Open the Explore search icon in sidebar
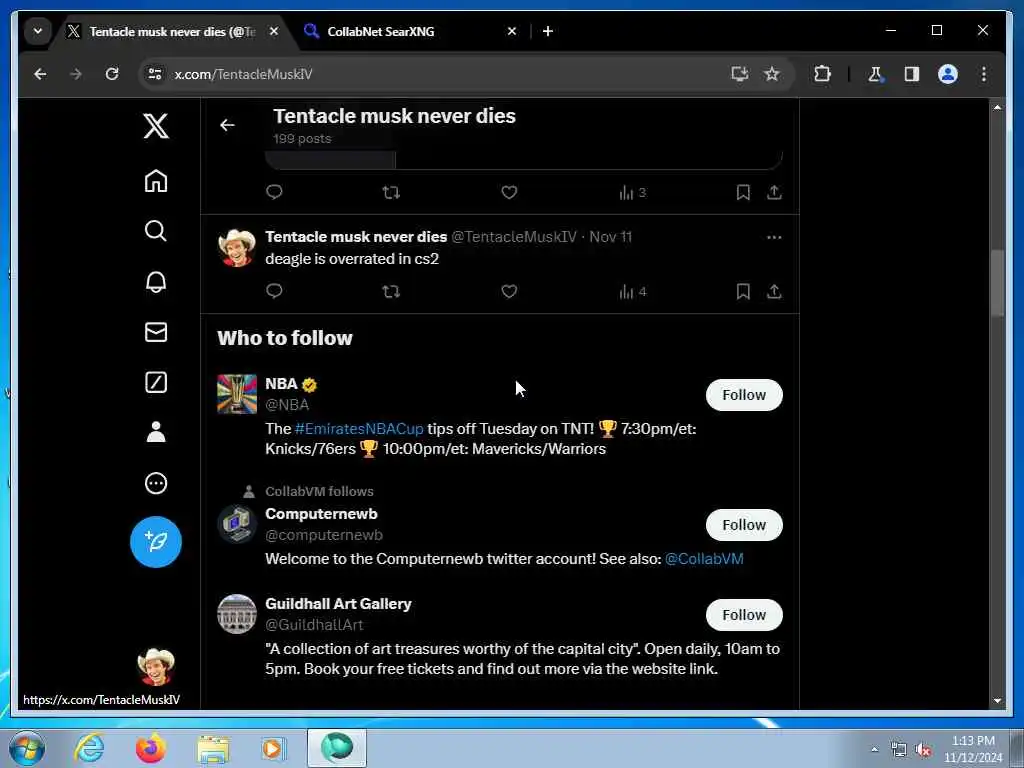1024x768 pixels. tap(156, 231)
